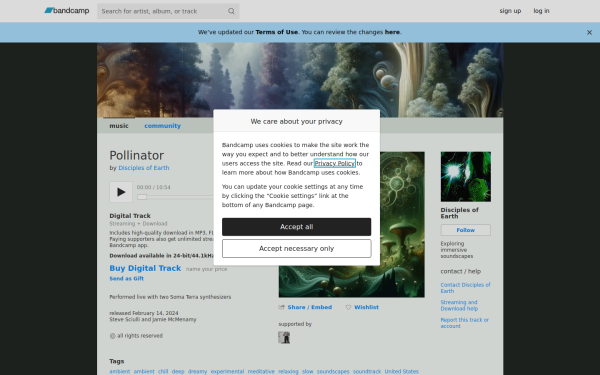Open the experimental tag
Screen dimensions: 600x375
227,372
